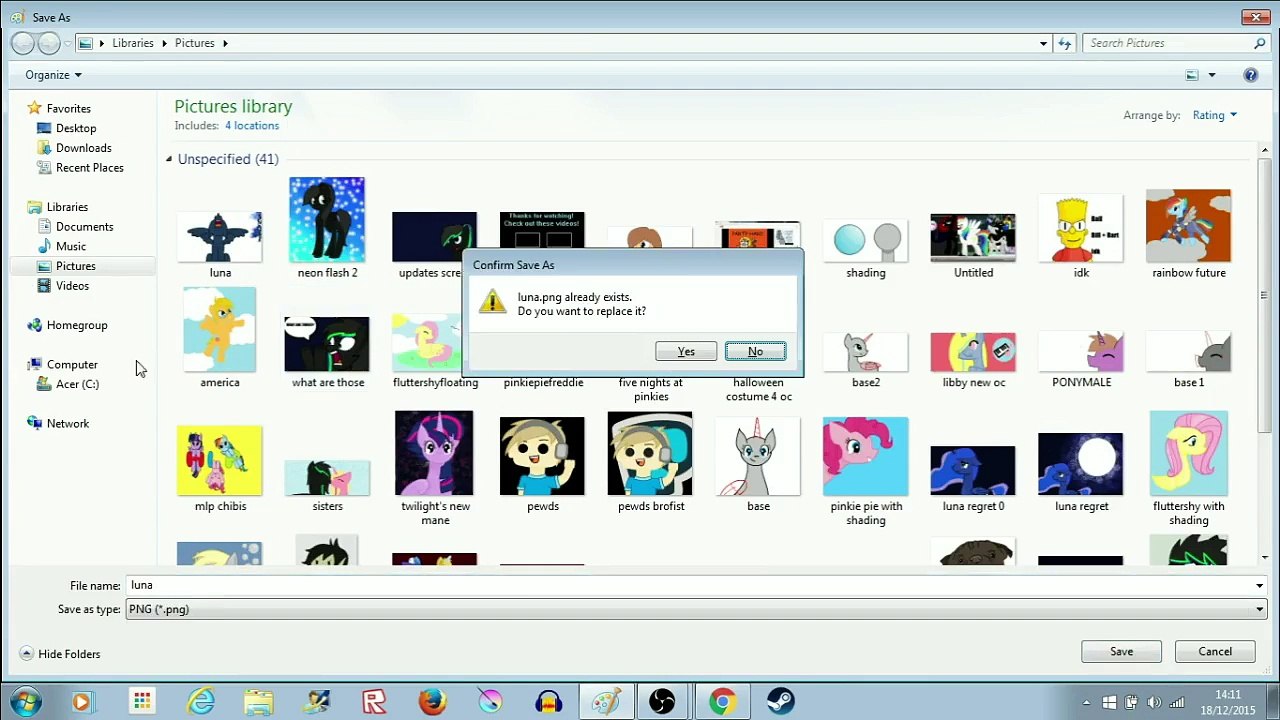The image size is (1280, 720).
Task: Click No in Confirm Save As dialog
Action: tap(755, 351)
